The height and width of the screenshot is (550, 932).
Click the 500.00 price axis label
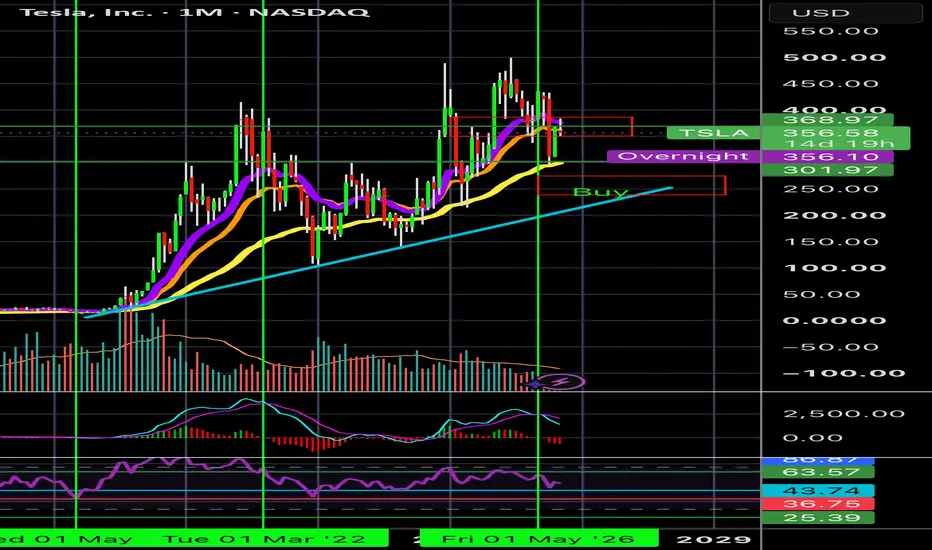(x=835, y=58)
